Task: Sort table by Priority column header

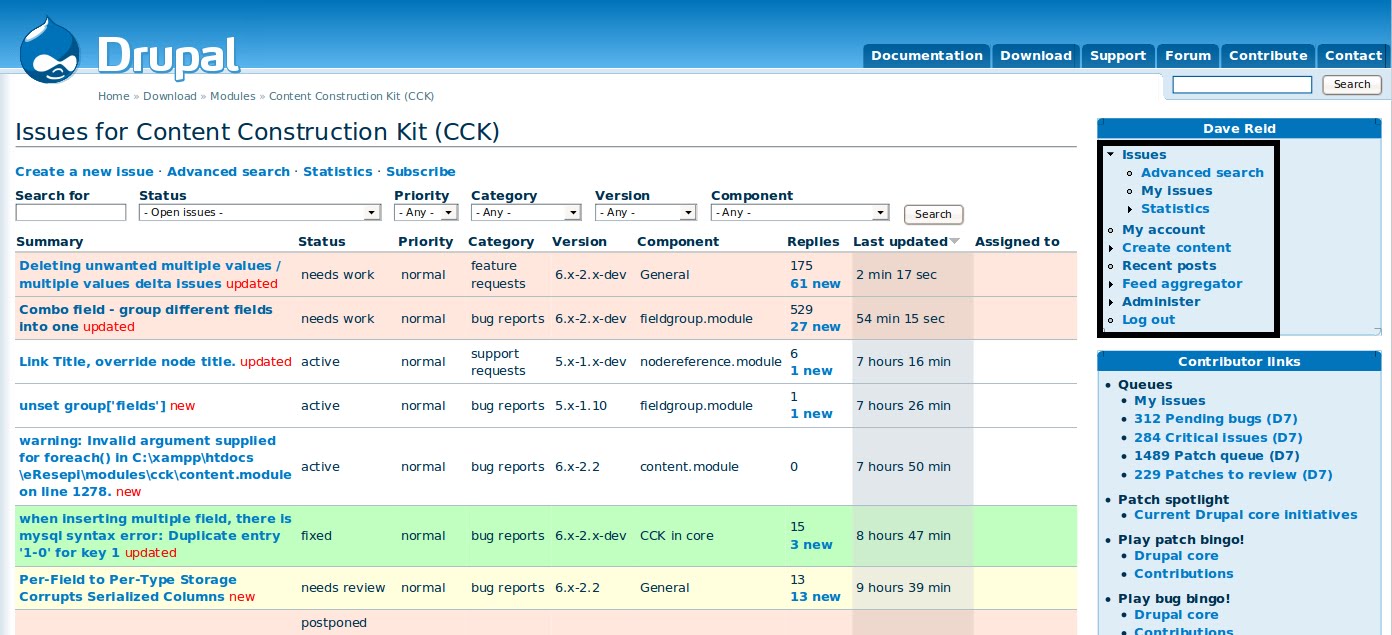Action: coord(426,242)
